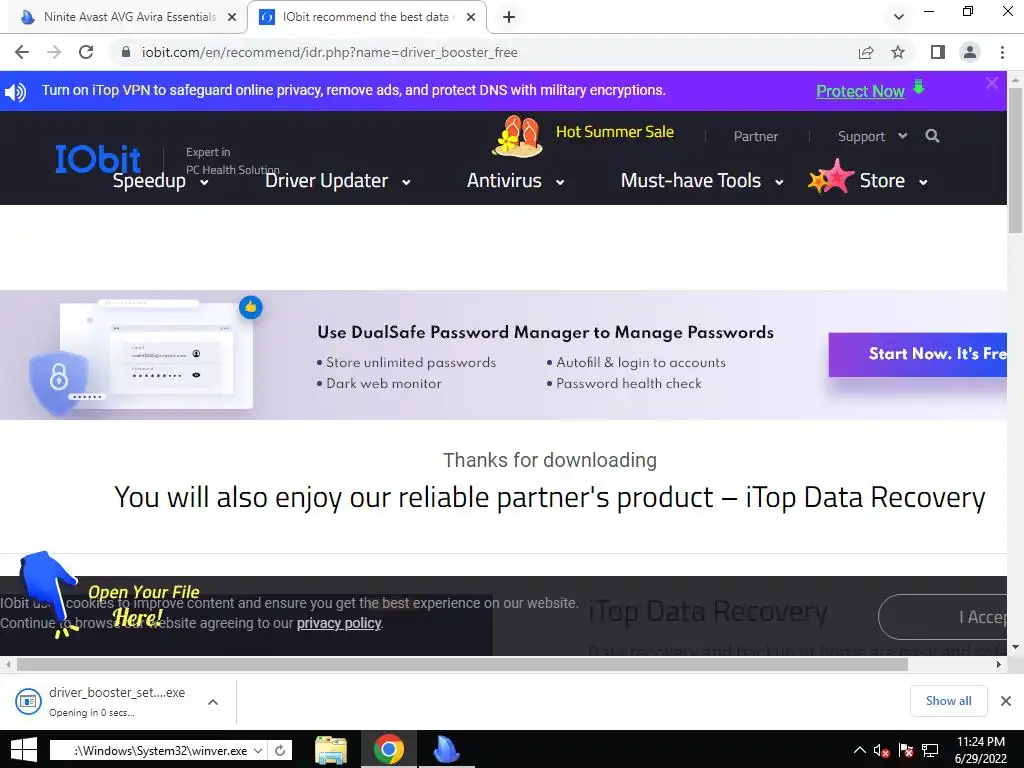Click the muted volume tray icon

[x=882, y=750]
